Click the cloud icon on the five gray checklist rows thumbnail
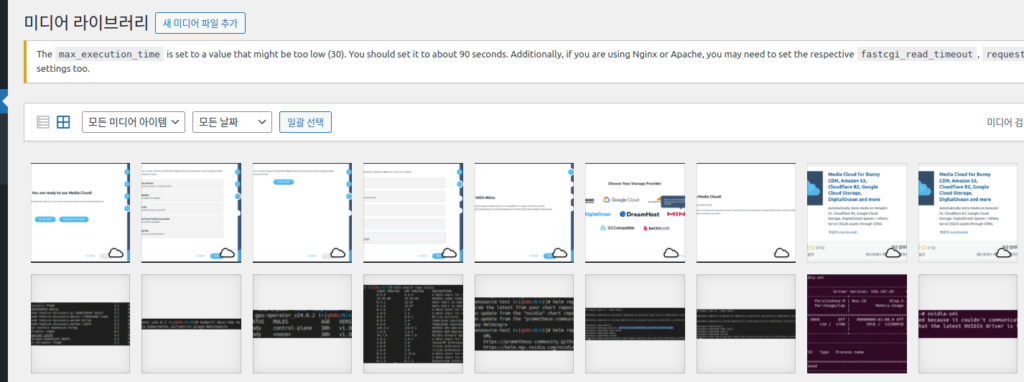Screen dimensions: 1024x382 pyautogui.click(x=227, y=253)
